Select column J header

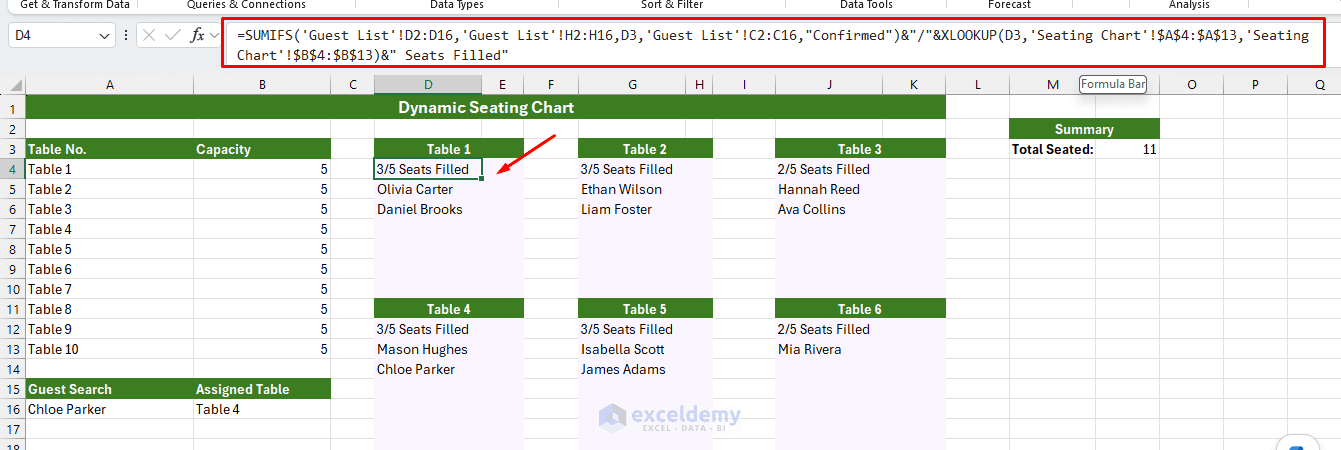pos(829,86)
